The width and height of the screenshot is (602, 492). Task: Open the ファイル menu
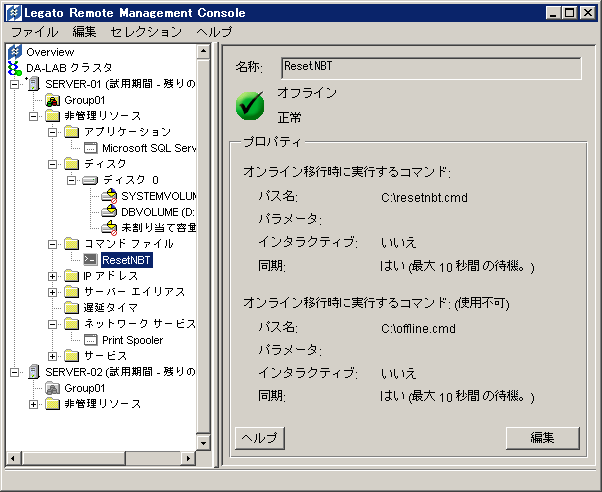(x=35, y=32)
